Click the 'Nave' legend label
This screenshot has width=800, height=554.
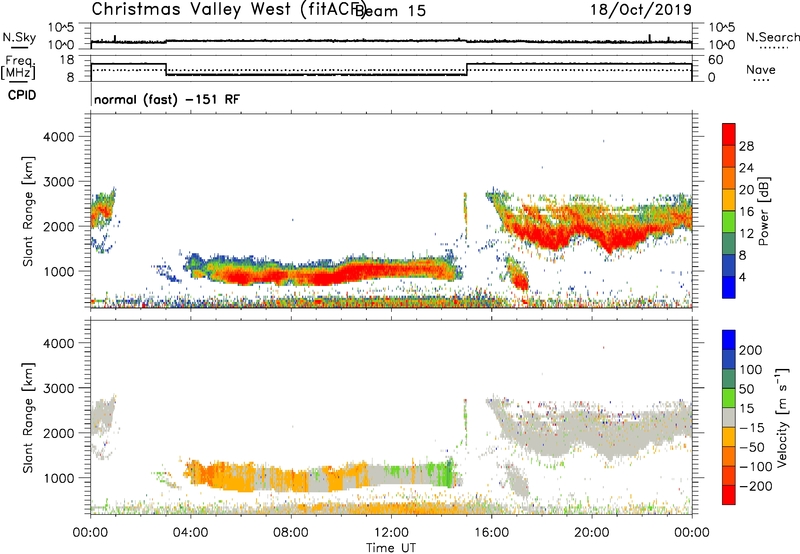pyautogui.click(x=760, y=70)
